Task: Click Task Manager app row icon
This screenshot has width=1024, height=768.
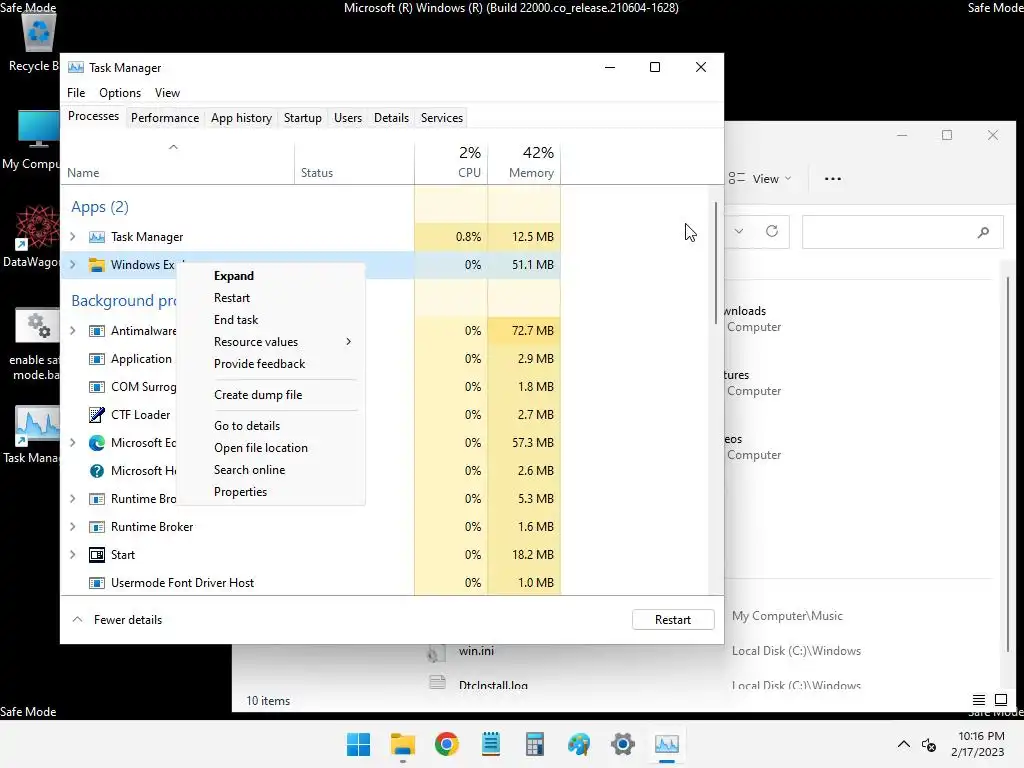Action: 97,236
